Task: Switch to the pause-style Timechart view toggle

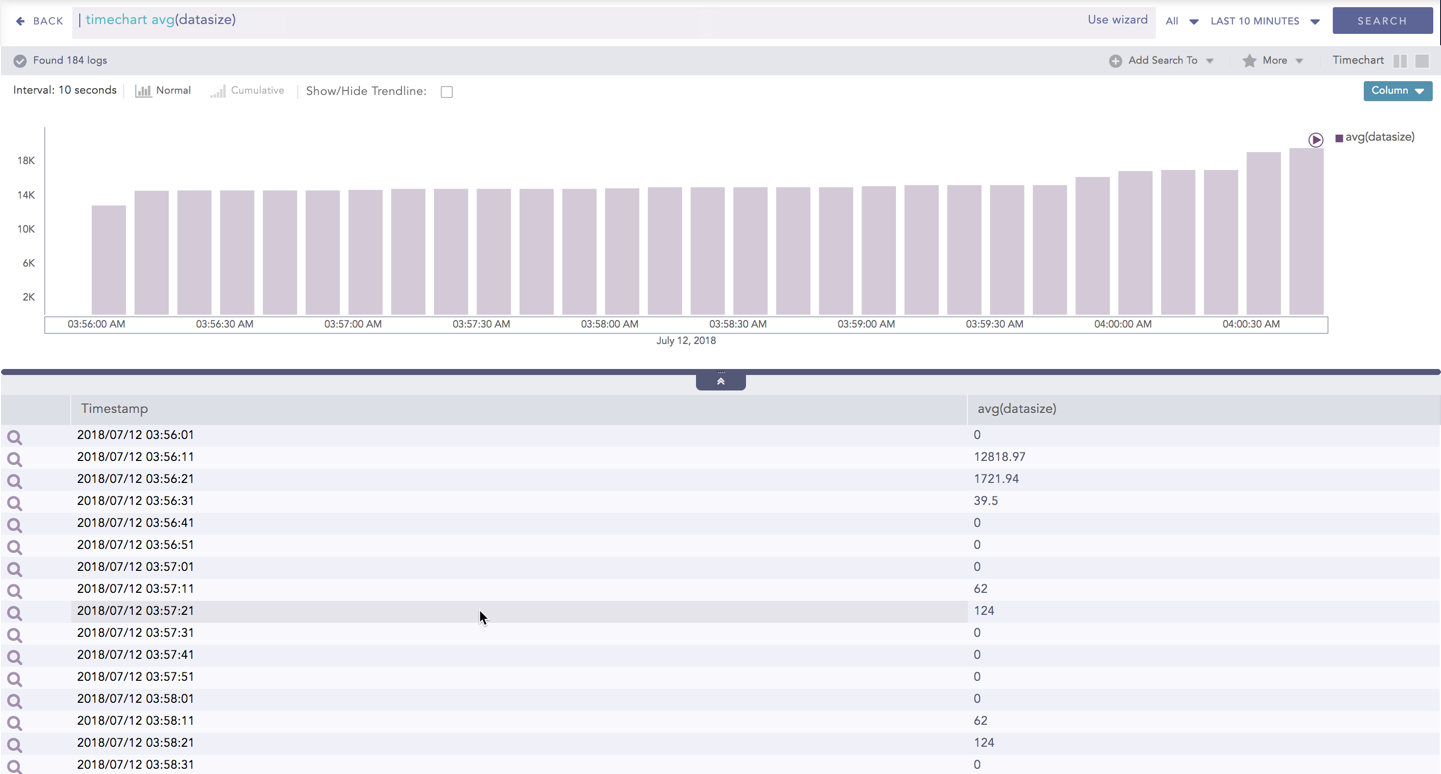Action: (1400, 61)
